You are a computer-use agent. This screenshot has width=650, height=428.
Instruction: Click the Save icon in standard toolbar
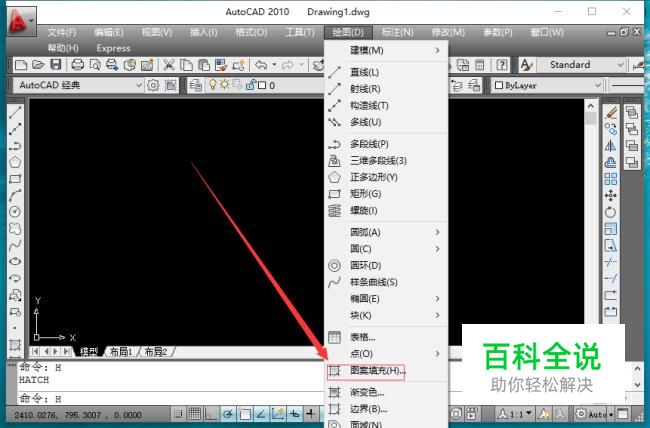56,64
